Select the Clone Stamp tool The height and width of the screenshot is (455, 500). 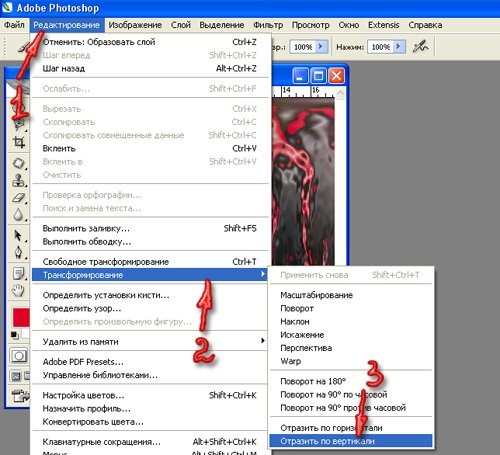click(19, 180)
